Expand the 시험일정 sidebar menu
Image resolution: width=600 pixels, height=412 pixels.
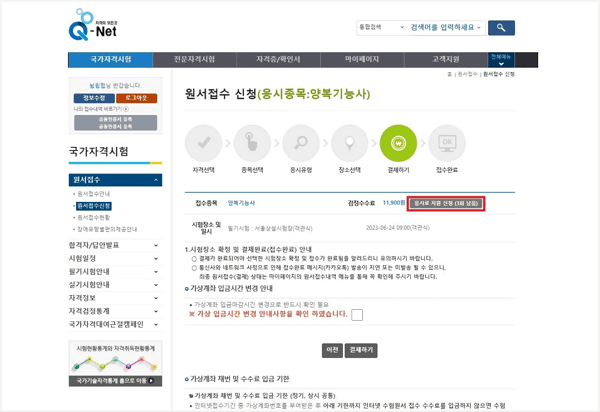(156, 259)
